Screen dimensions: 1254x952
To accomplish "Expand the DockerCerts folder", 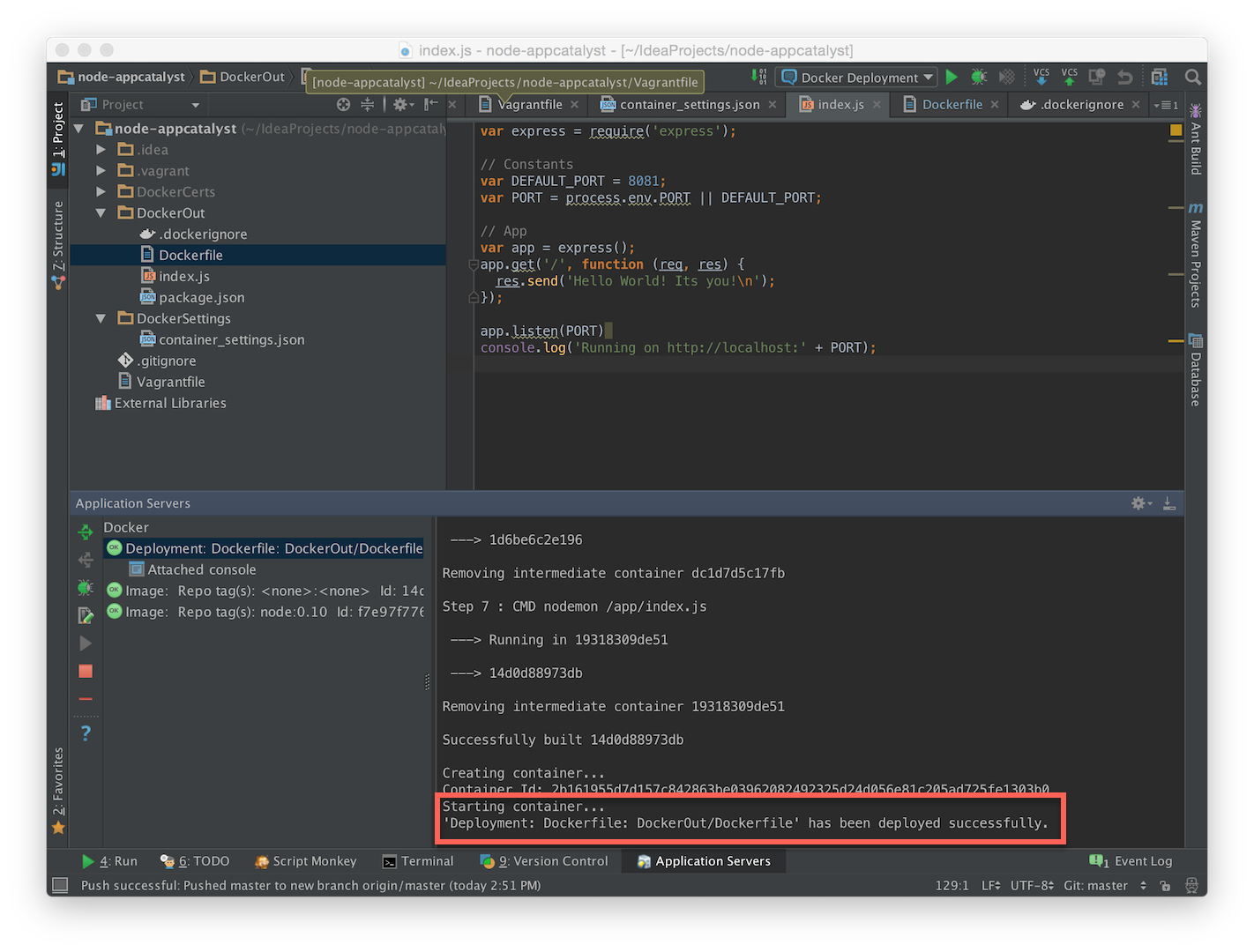I will point(101,192).
